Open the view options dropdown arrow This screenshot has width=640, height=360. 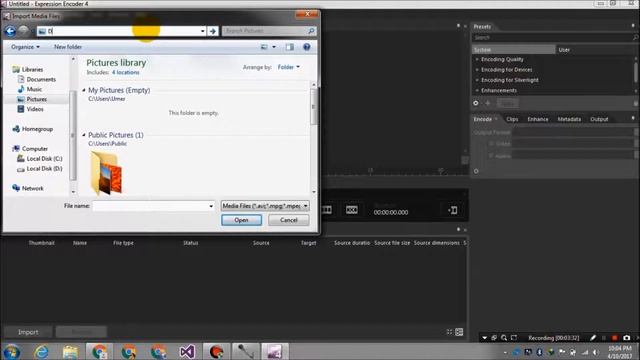(274, 47)
